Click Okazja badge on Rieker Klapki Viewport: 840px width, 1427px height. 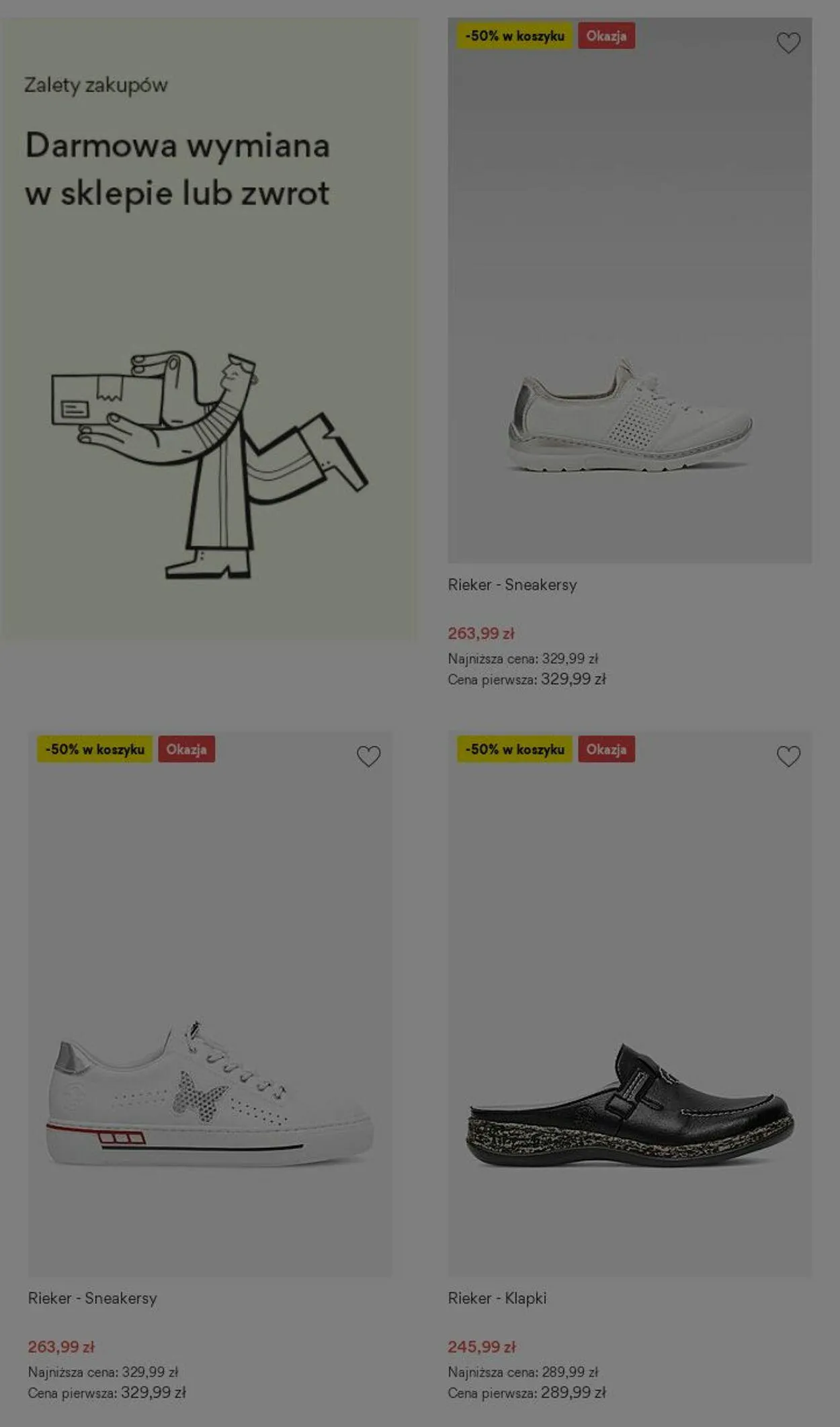coord(606,749)
